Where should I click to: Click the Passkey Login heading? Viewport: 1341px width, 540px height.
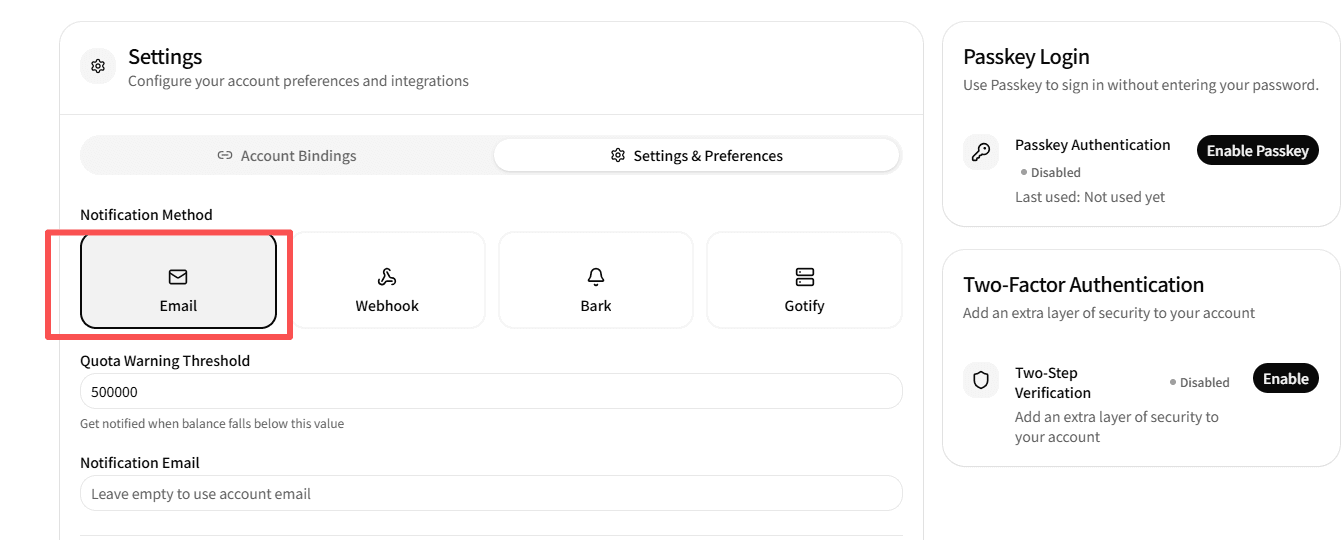point(1026,57)
